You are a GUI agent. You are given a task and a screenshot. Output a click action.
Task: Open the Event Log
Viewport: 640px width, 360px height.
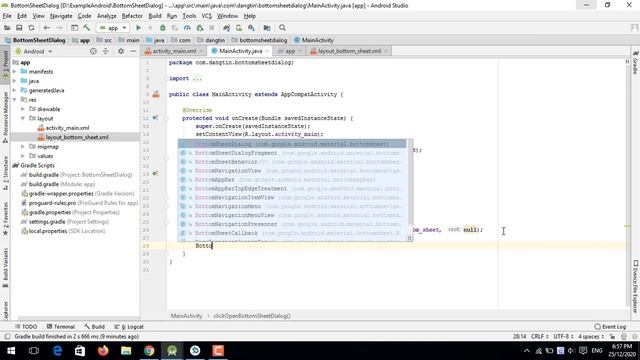[x=610, y=327]
